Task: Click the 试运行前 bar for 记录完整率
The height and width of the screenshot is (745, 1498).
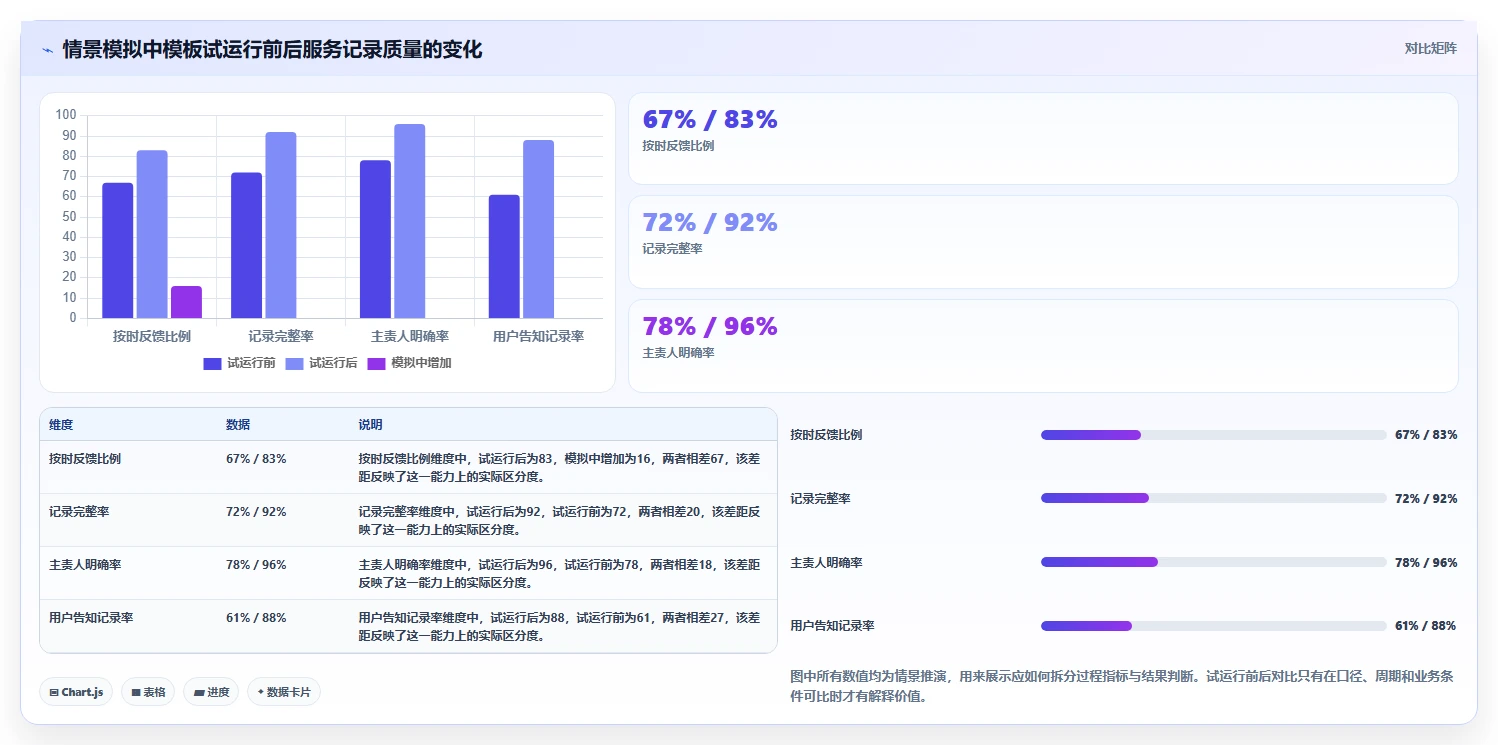Action: [246, 246]
